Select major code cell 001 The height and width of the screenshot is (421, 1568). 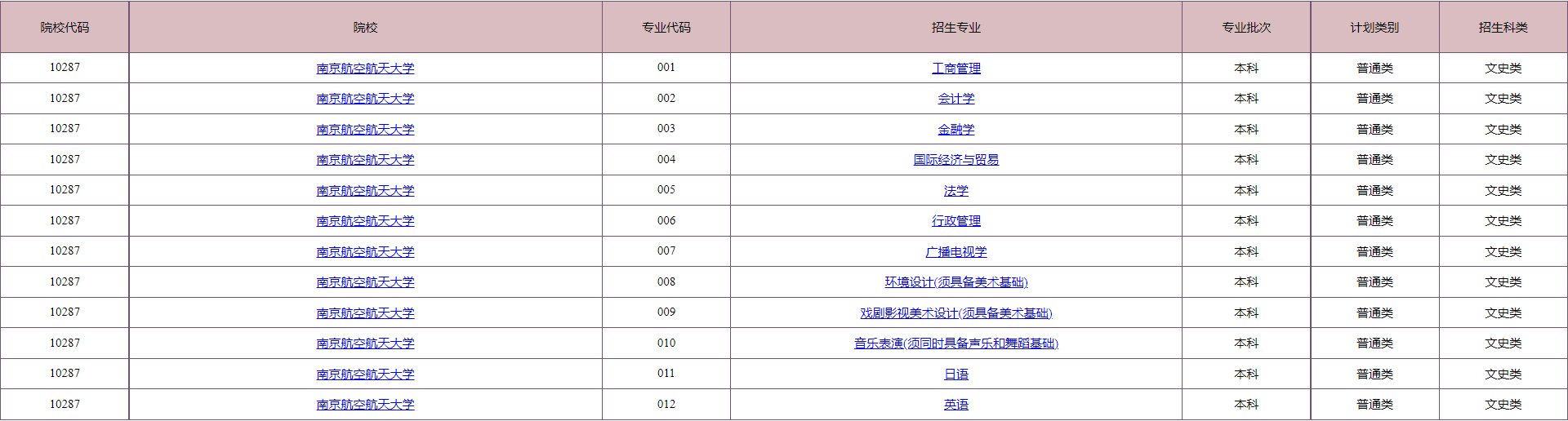(666, 68)
